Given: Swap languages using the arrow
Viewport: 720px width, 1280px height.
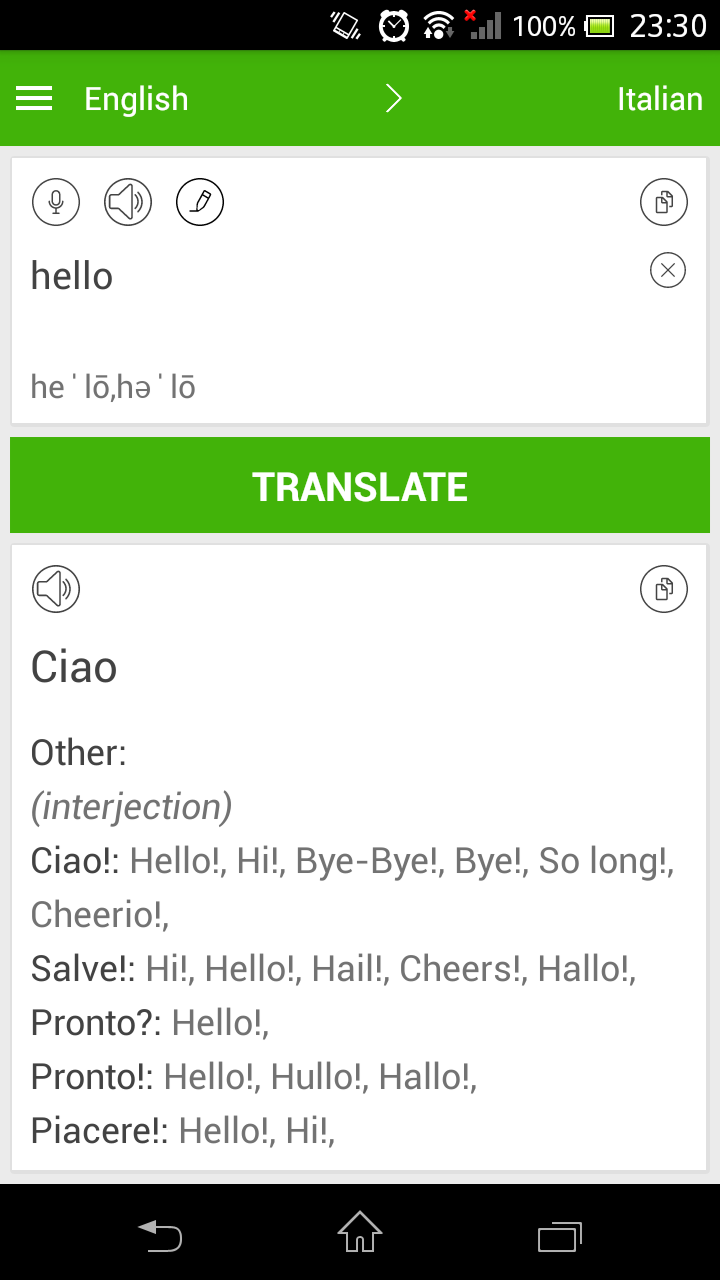Looking at the screenshot, I should 394,98.
